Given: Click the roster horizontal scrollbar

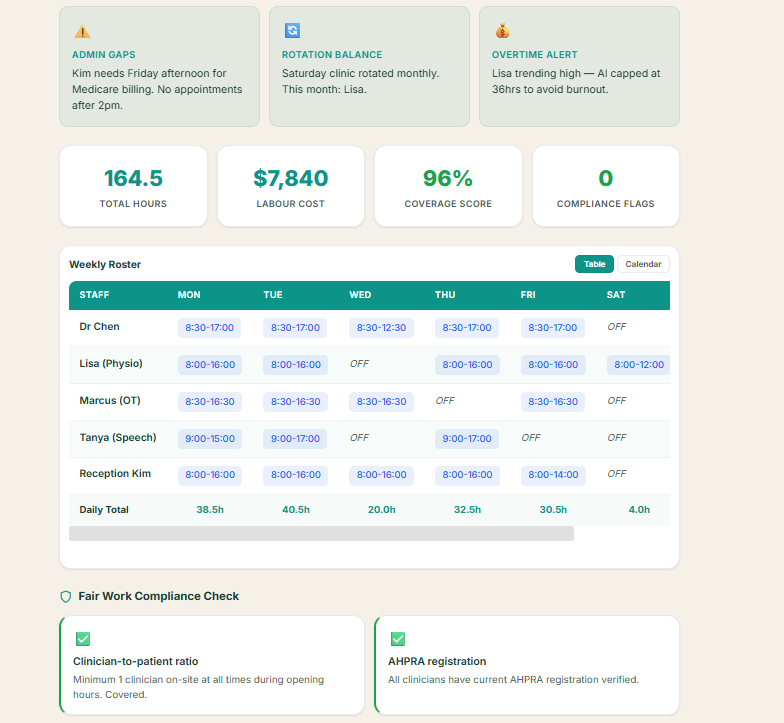Looking at the screenshot, I should coord(322,534).
